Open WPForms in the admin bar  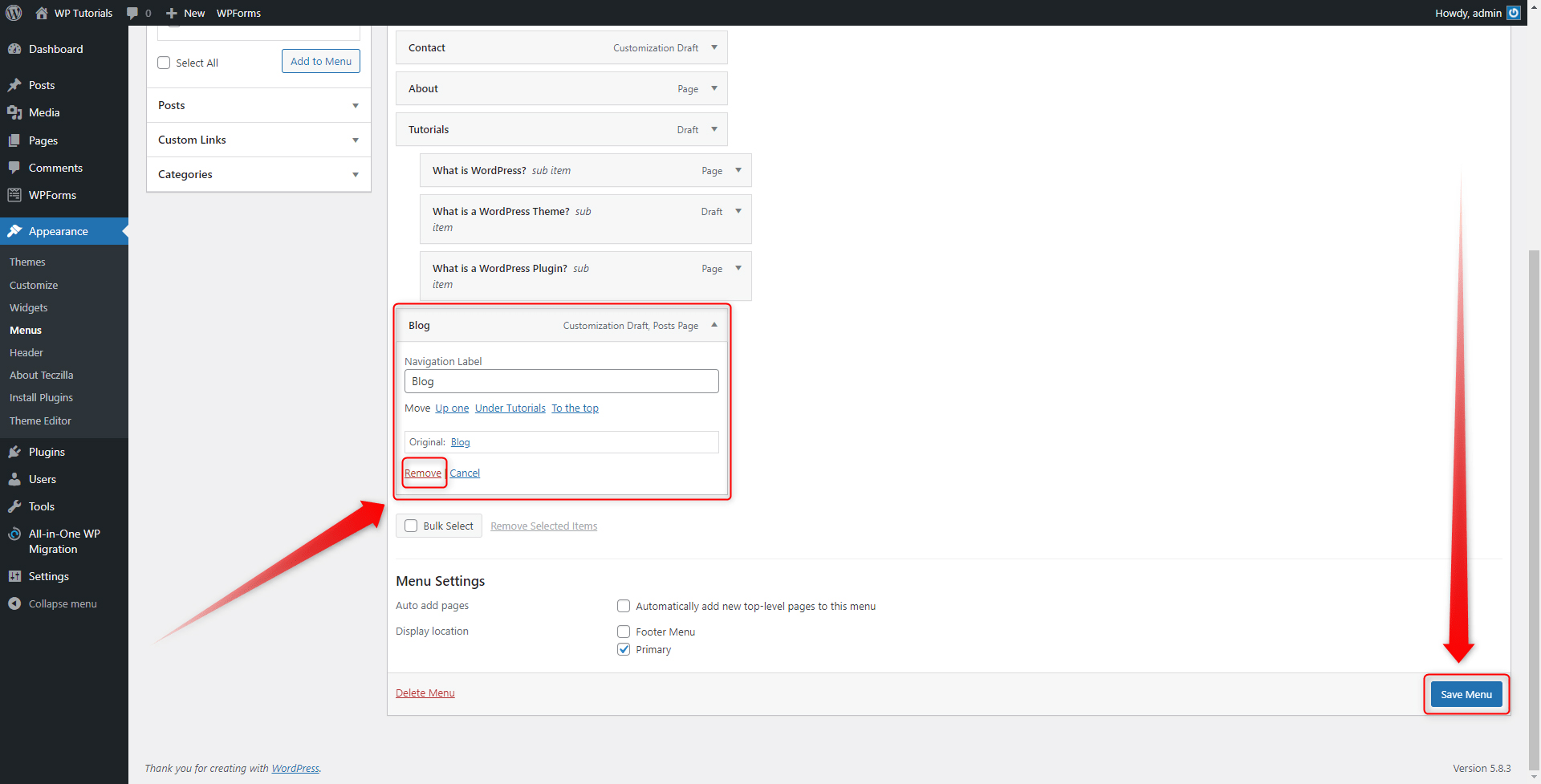pyautogui.click(x=238, y=13)
